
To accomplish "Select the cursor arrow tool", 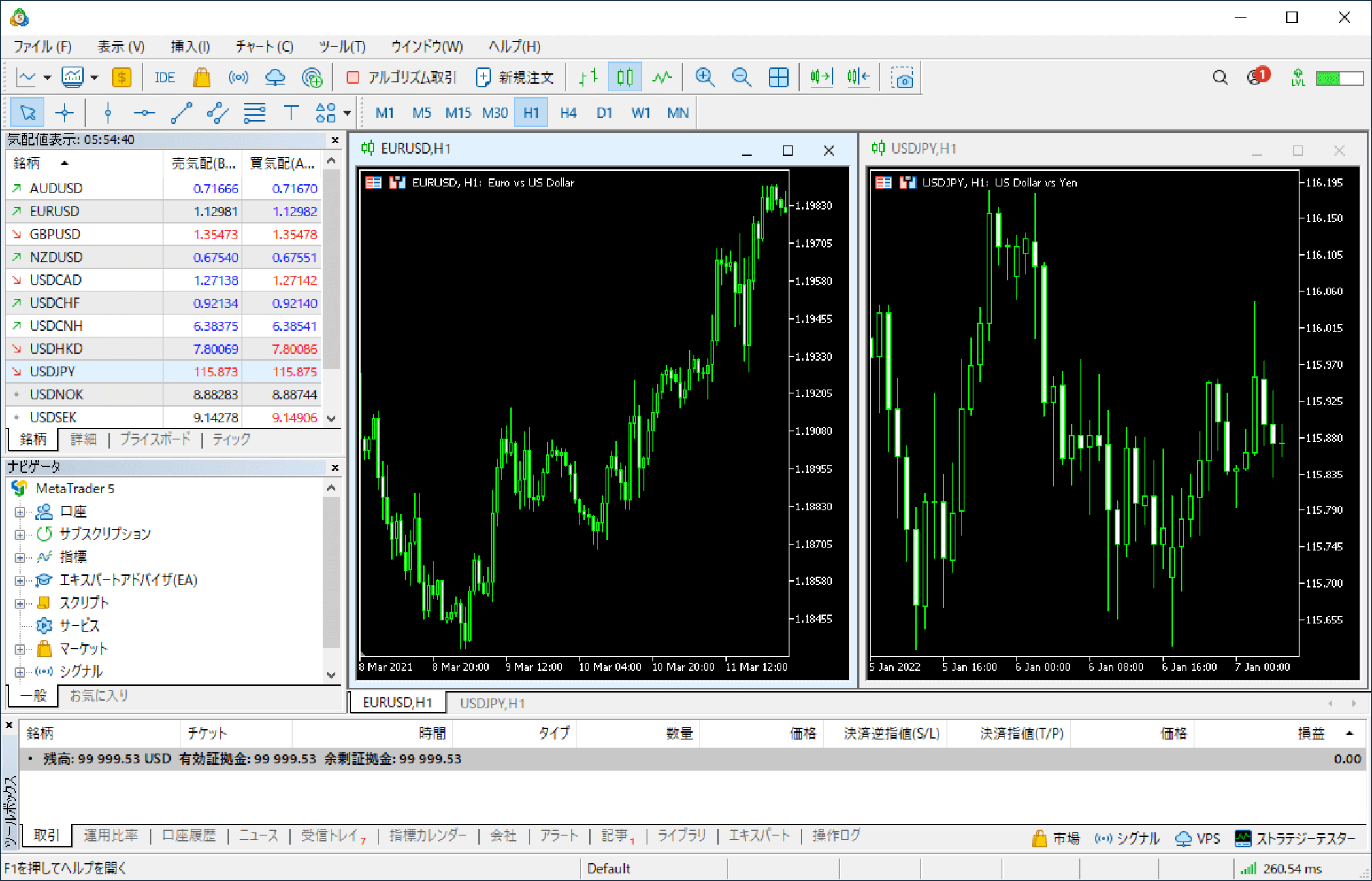I will click(28, 113).
